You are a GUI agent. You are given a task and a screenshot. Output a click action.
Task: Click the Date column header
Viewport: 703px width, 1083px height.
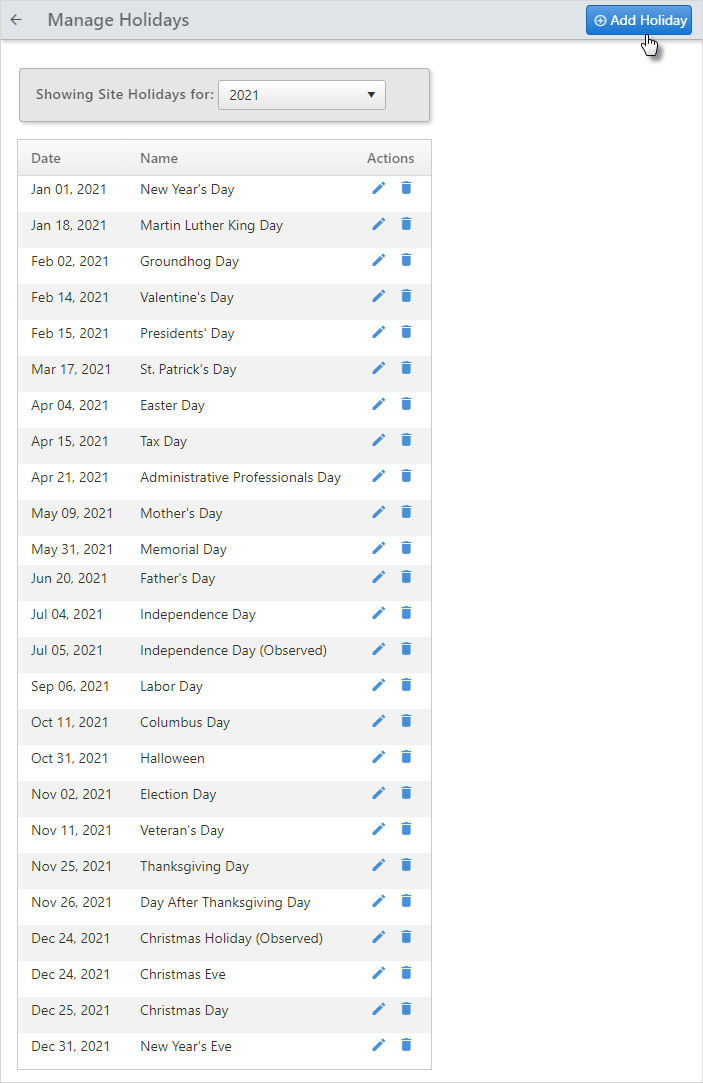click(46, 158)
